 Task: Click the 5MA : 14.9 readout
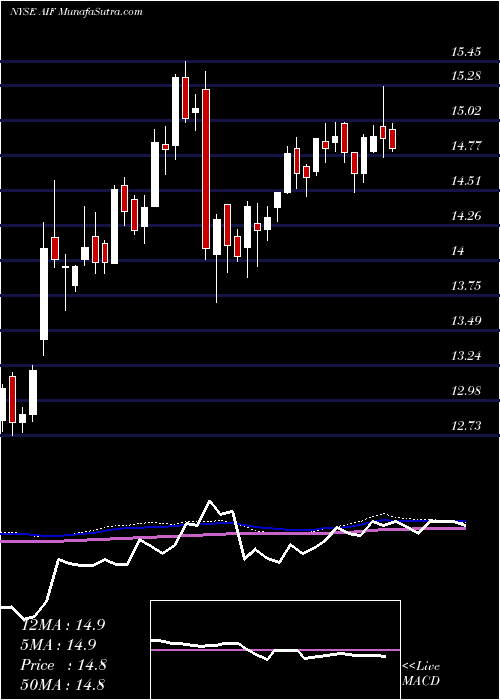(59, 645)
